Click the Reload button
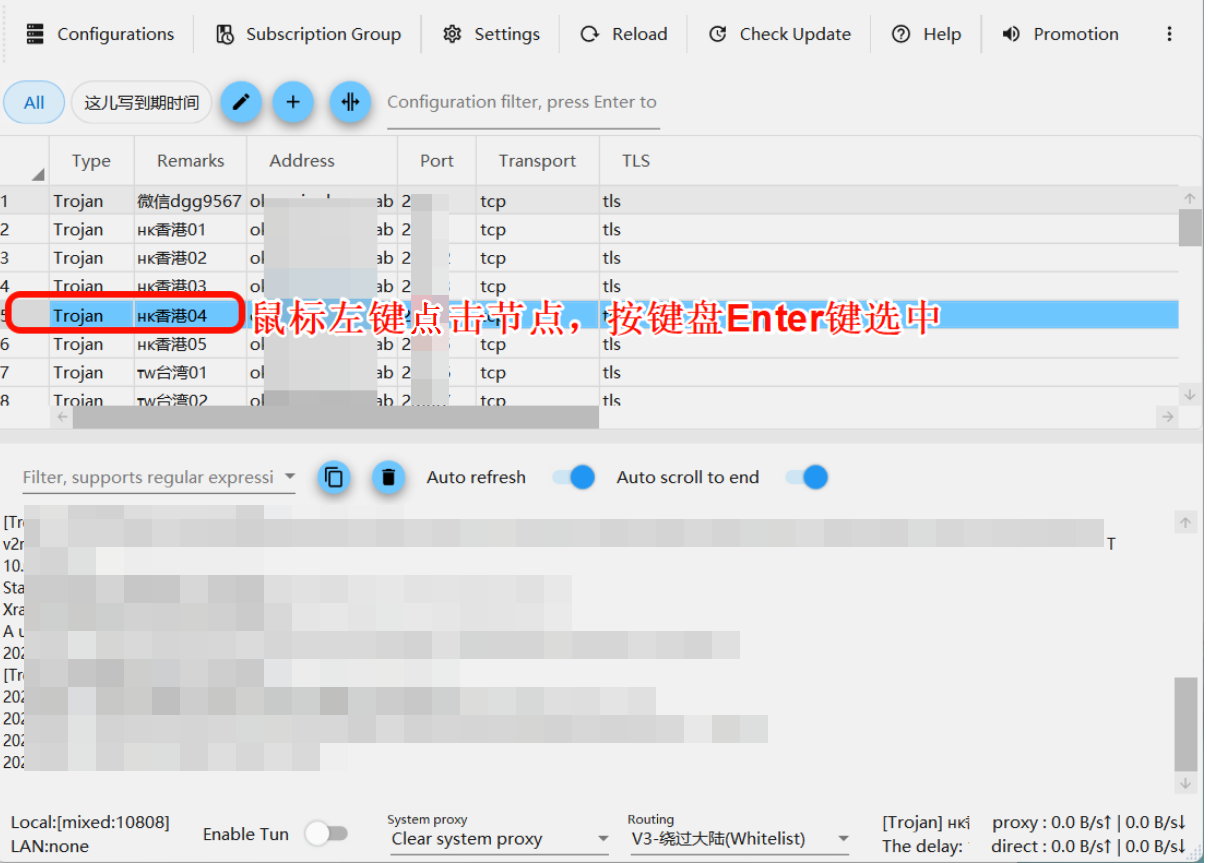Viewport: 1208px width, 863px height. pyautogui.click(x=624, y=34)
